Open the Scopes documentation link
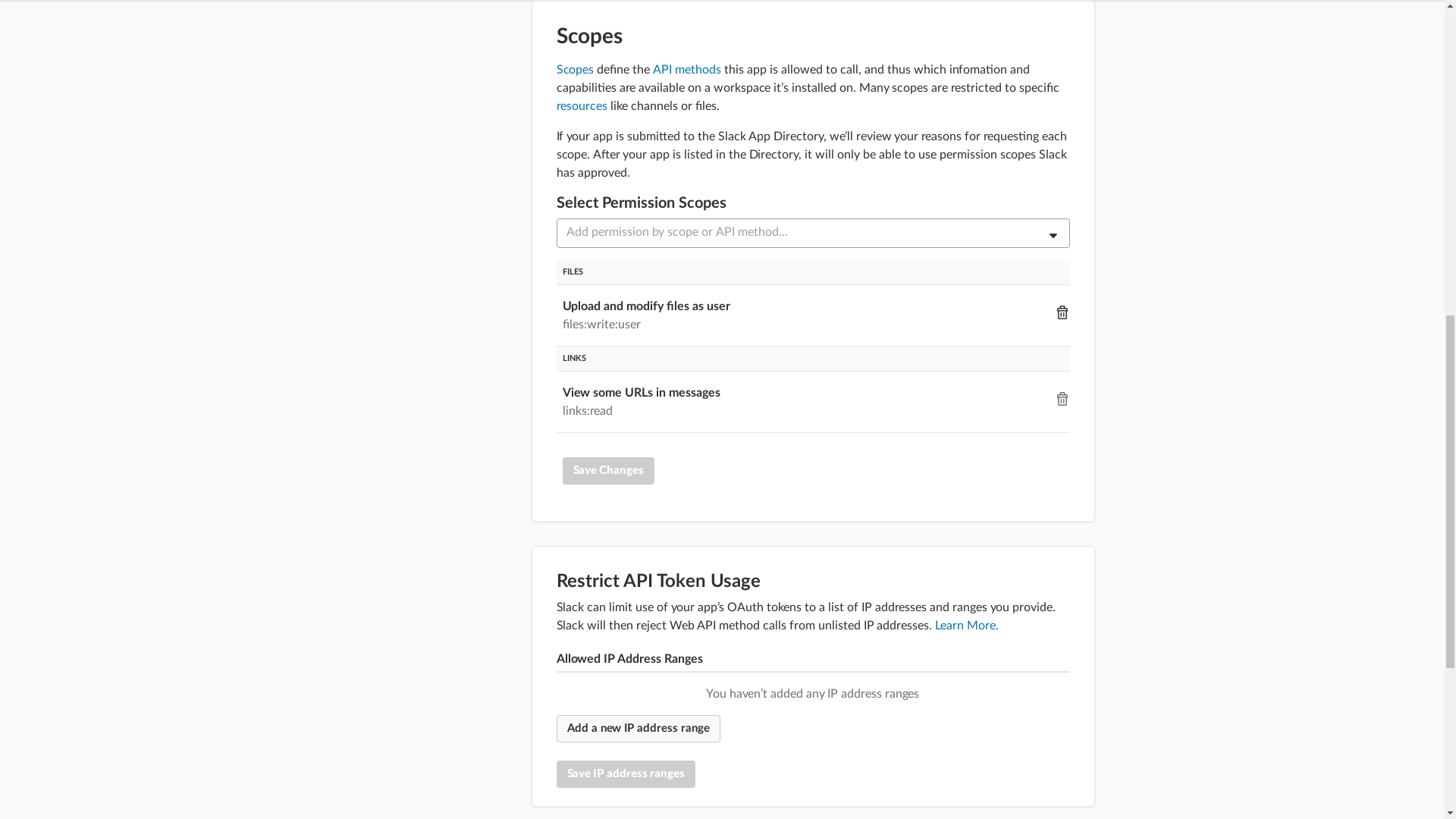The width and height of the screenshot is (1456, 819). (575, 70)
